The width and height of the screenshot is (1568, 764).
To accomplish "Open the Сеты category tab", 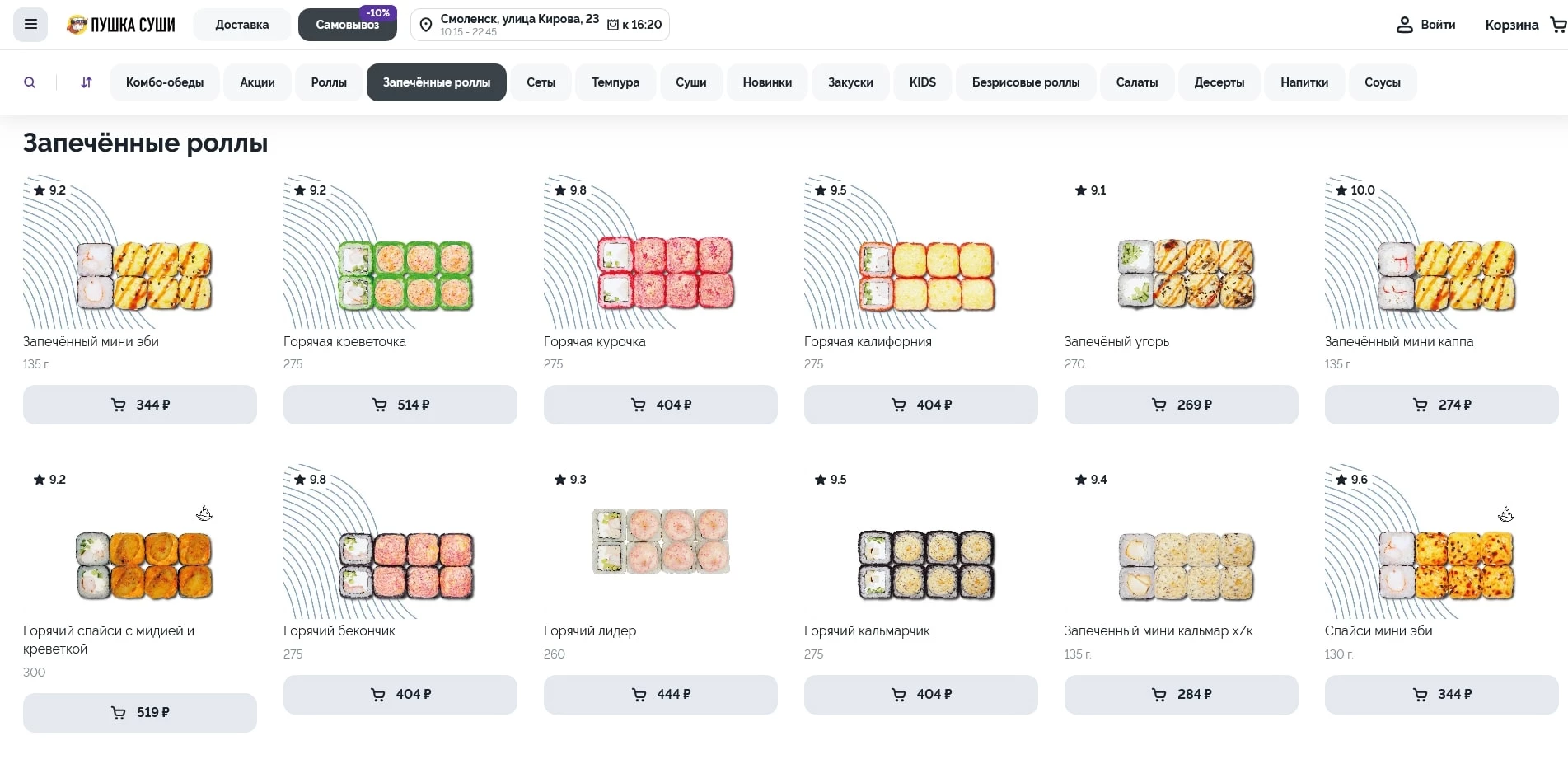I will (x=541, y=82).
